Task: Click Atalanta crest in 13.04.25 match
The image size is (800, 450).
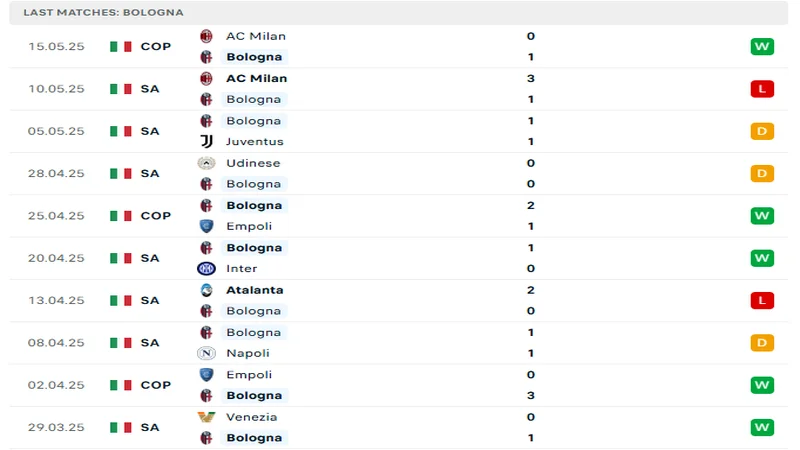Action: pos(207,290)
